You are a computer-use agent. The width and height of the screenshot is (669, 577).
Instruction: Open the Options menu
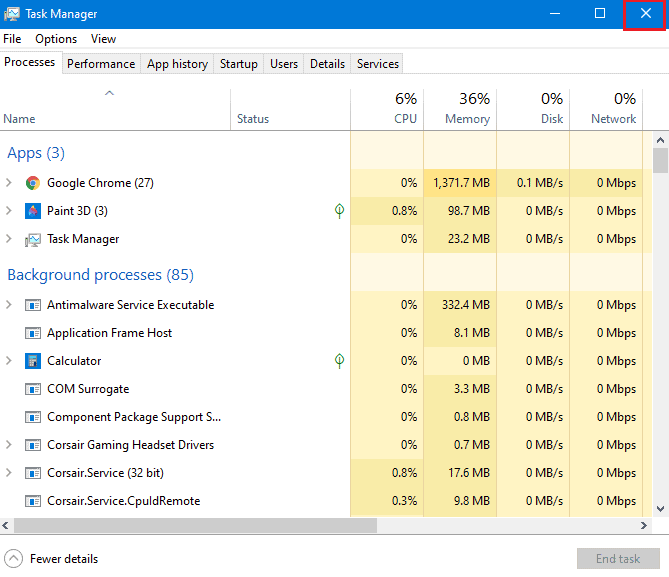[x=56, y=39]
